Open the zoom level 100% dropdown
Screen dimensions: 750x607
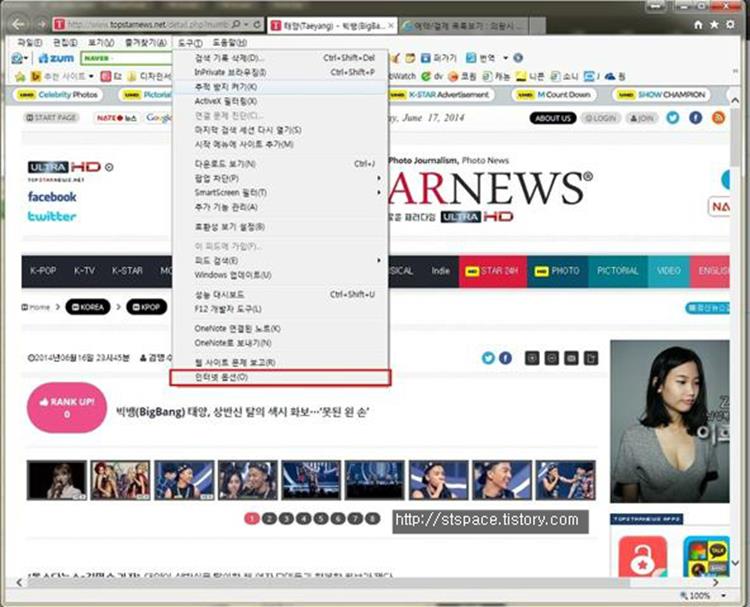[724, 596]
